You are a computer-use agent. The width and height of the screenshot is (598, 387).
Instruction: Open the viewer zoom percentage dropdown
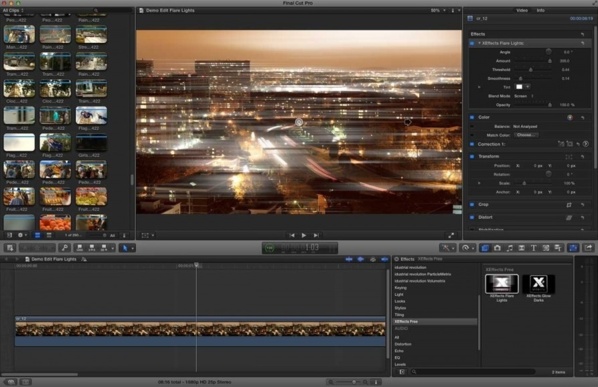click(438, 11)
